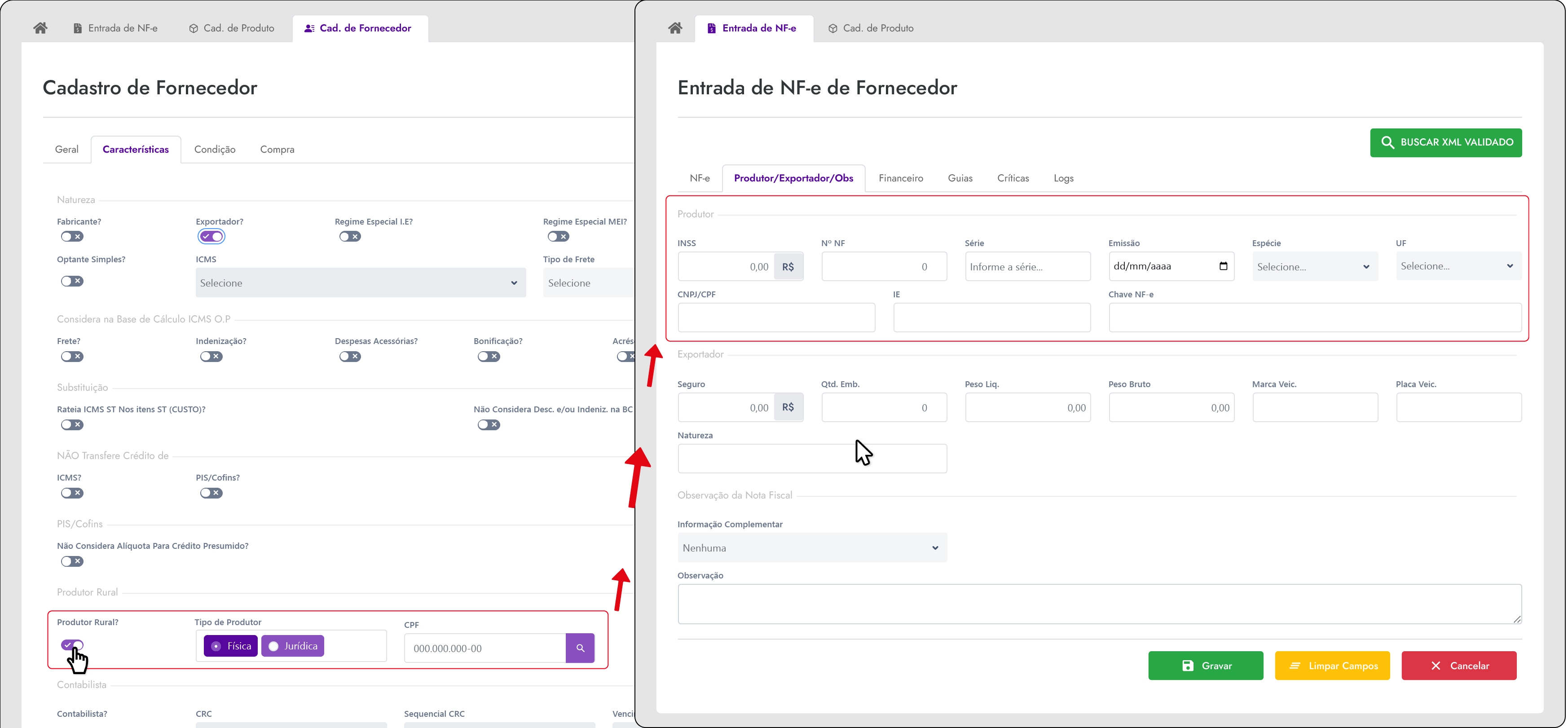
Task: Switch to the Financeiro tab
Action: tap(900, 178)
